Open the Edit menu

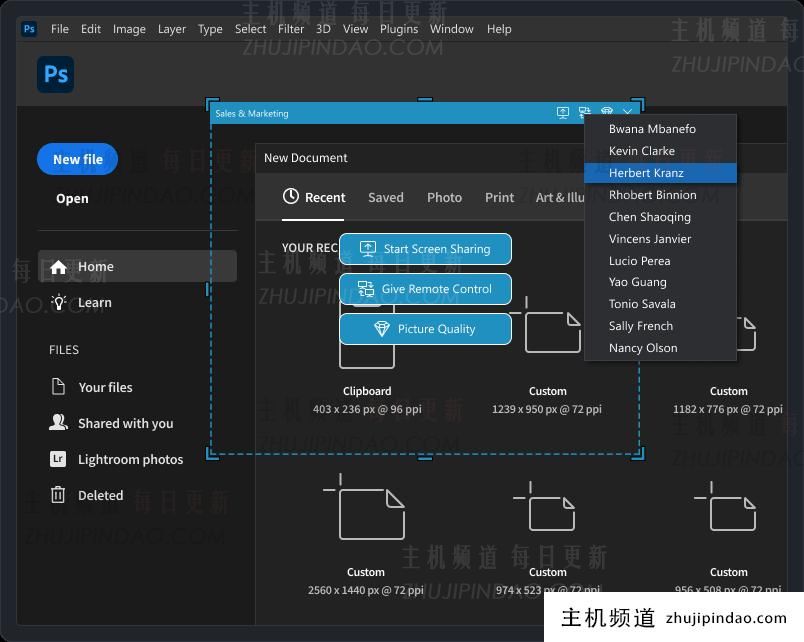click(91, 29)
